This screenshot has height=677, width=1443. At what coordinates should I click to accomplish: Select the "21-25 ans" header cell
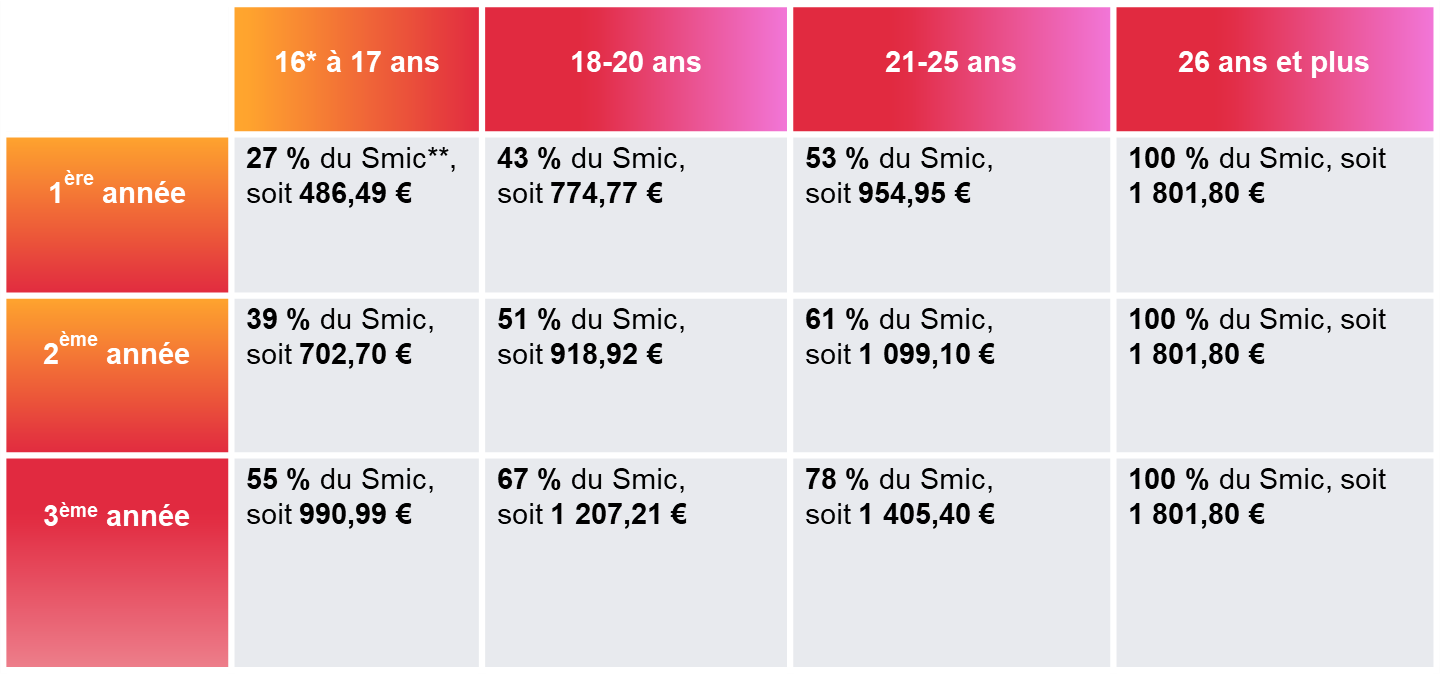coord(951,63)
